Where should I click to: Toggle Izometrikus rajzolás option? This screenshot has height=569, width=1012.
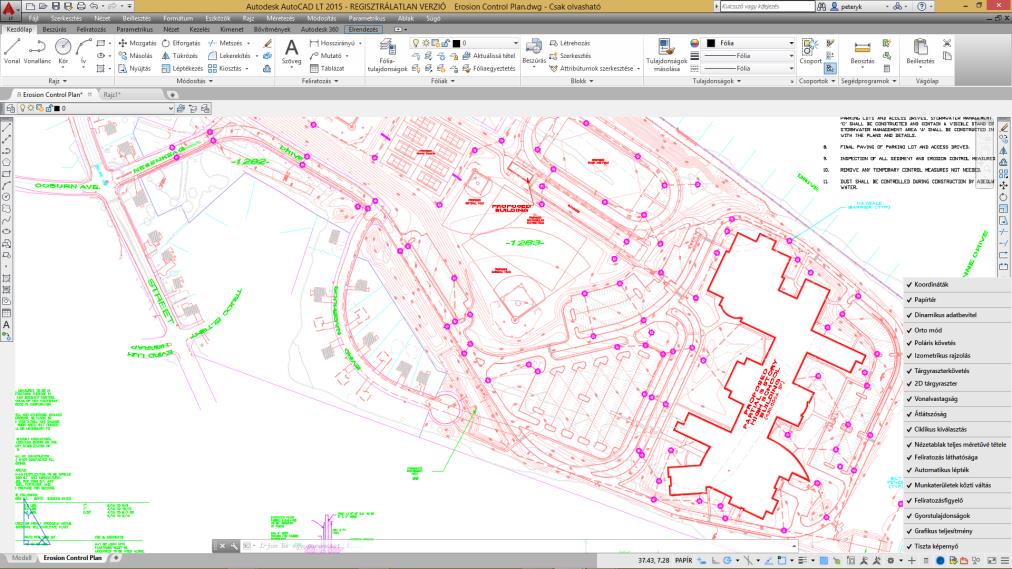(x=957, y=355)
